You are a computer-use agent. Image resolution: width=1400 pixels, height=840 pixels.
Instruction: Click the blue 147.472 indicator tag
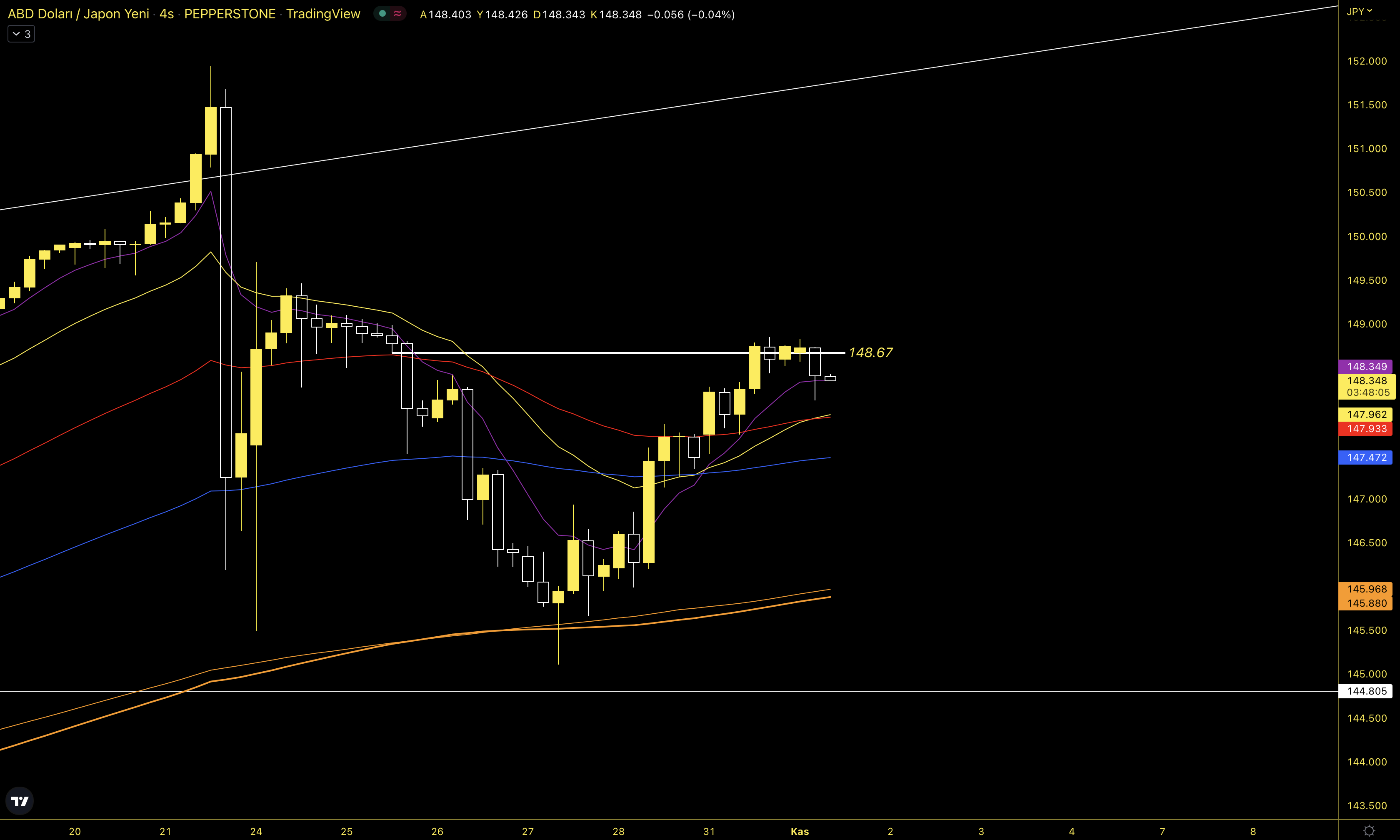pyautogui.click(x=1366, y=457)
